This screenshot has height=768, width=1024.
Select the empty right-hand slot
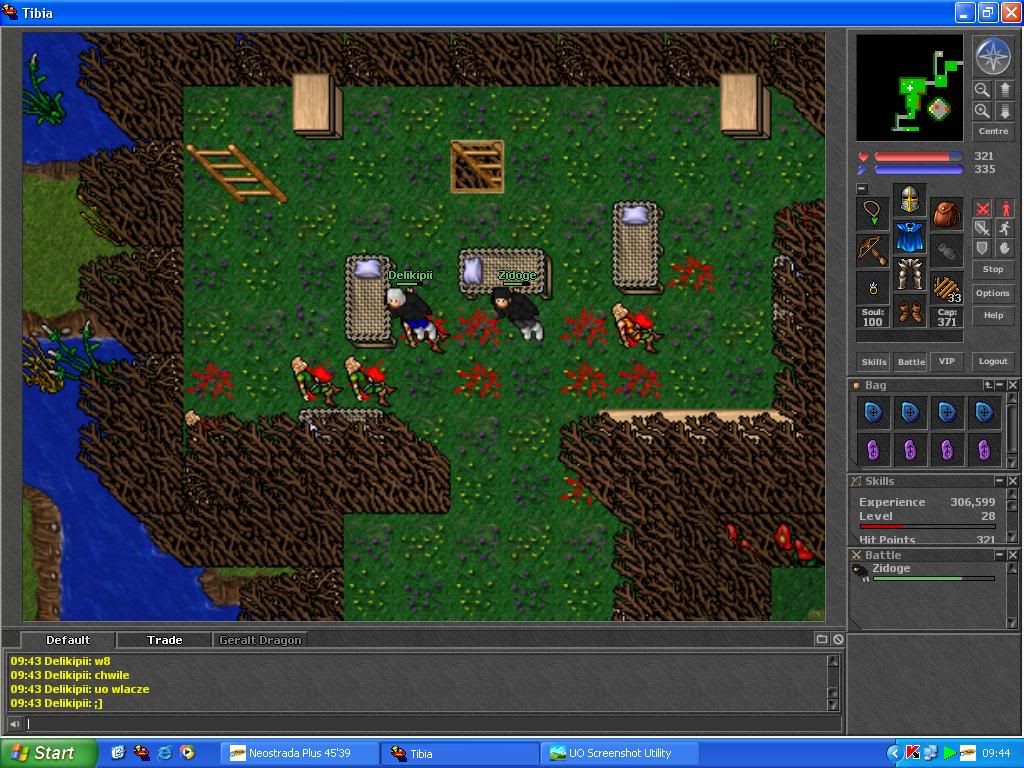tap(946, 251)
